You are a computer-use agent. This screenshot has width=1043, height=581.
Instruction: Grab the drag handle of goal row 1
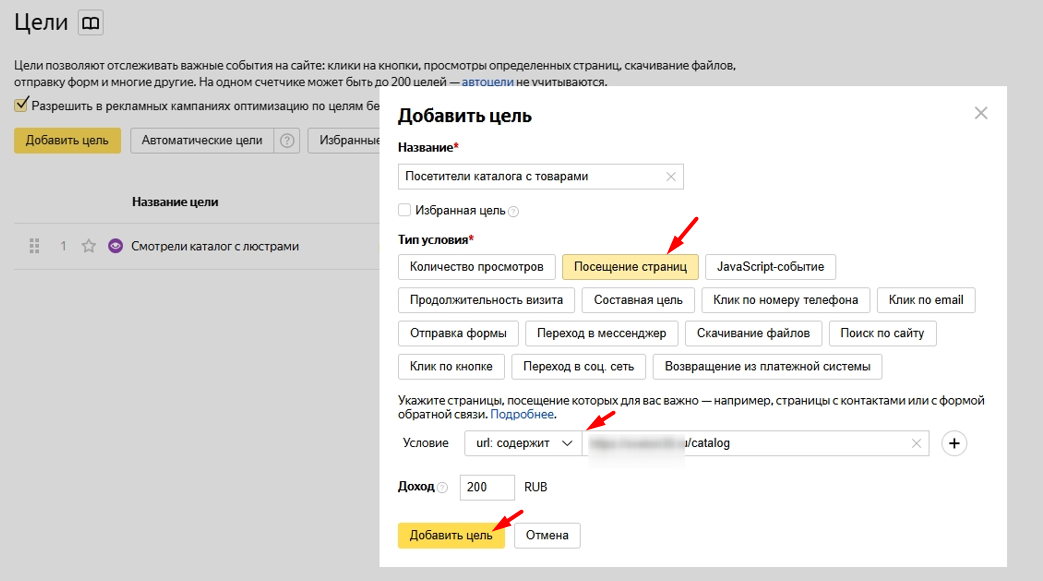(x=35, y=246)
